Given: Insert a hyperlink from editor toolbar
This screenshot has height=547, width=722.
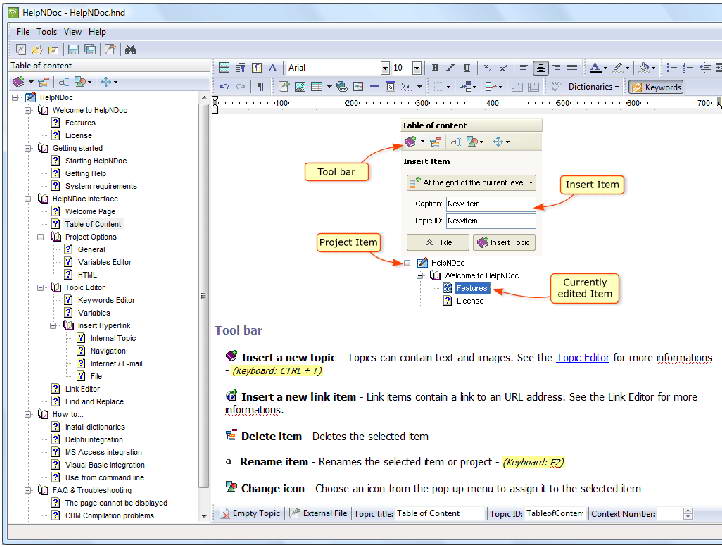Looking at the screenshot, I should click(342, 86).
